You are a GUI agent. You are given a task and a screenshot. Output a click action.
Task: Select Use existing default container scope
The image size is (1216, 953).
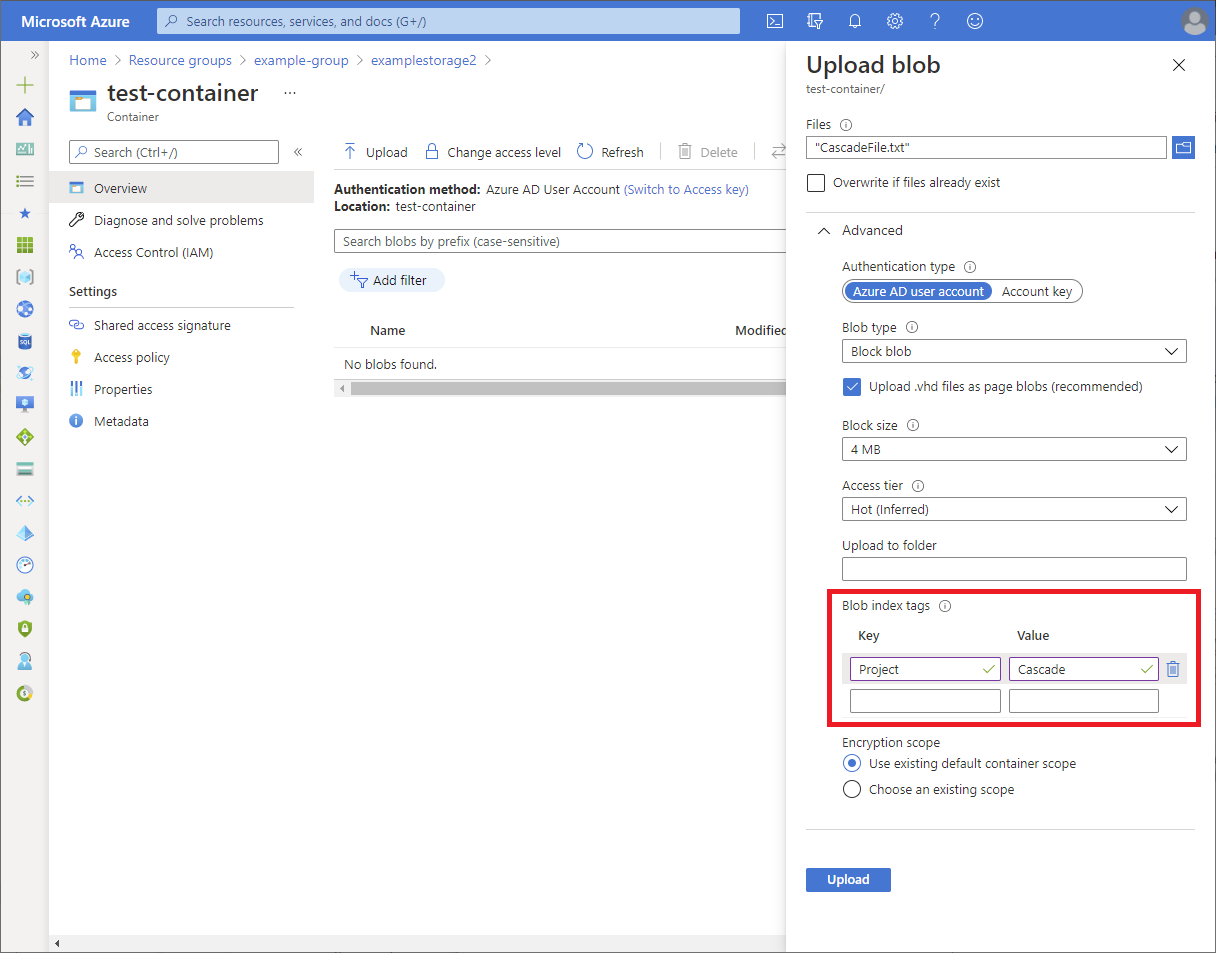[851, 763]
